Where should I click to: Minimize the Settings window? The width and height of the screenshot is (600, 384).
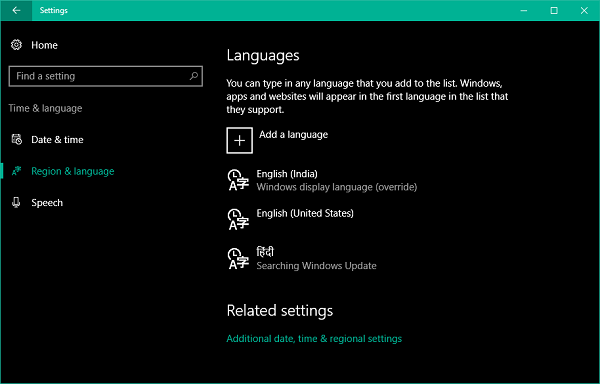pos(524,11)
